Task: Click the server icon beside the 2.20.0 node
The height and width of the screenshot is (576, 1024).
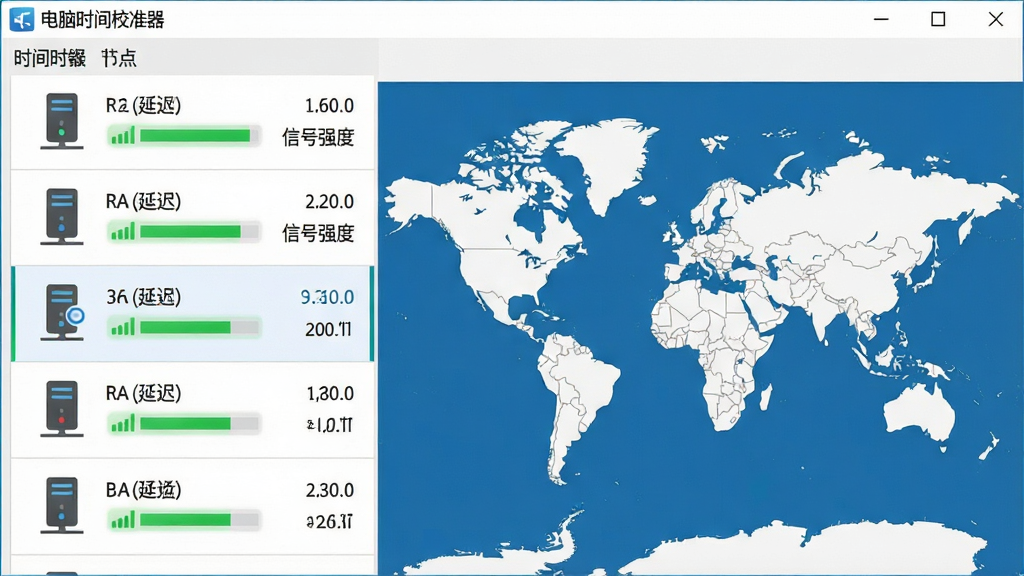Action: coord(62,217)
